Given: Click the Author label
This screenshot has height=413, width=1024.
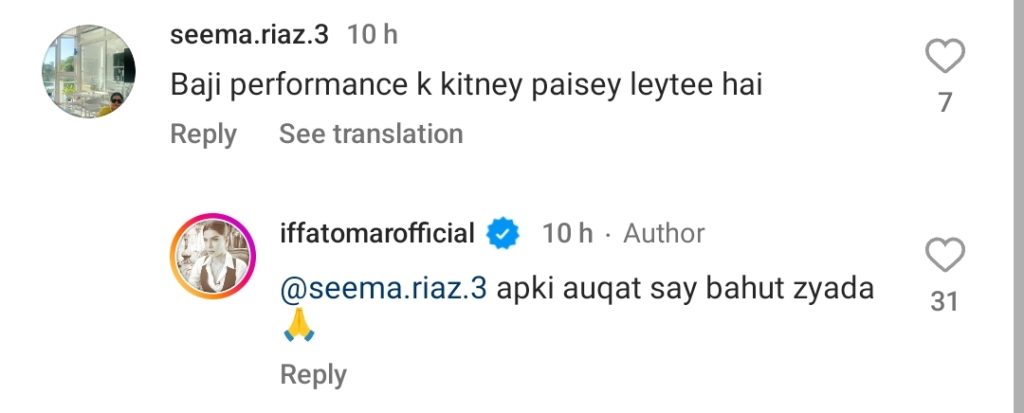Looking at the screenshot, I should [x=664, y=234].
